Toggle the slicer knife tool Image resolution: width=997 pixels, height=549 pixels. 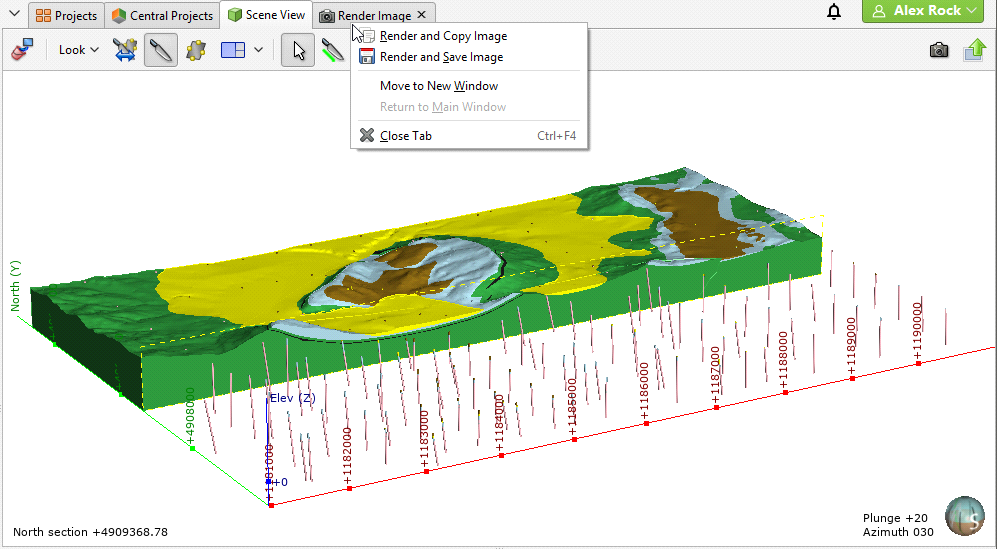click(x=161, y=49)
